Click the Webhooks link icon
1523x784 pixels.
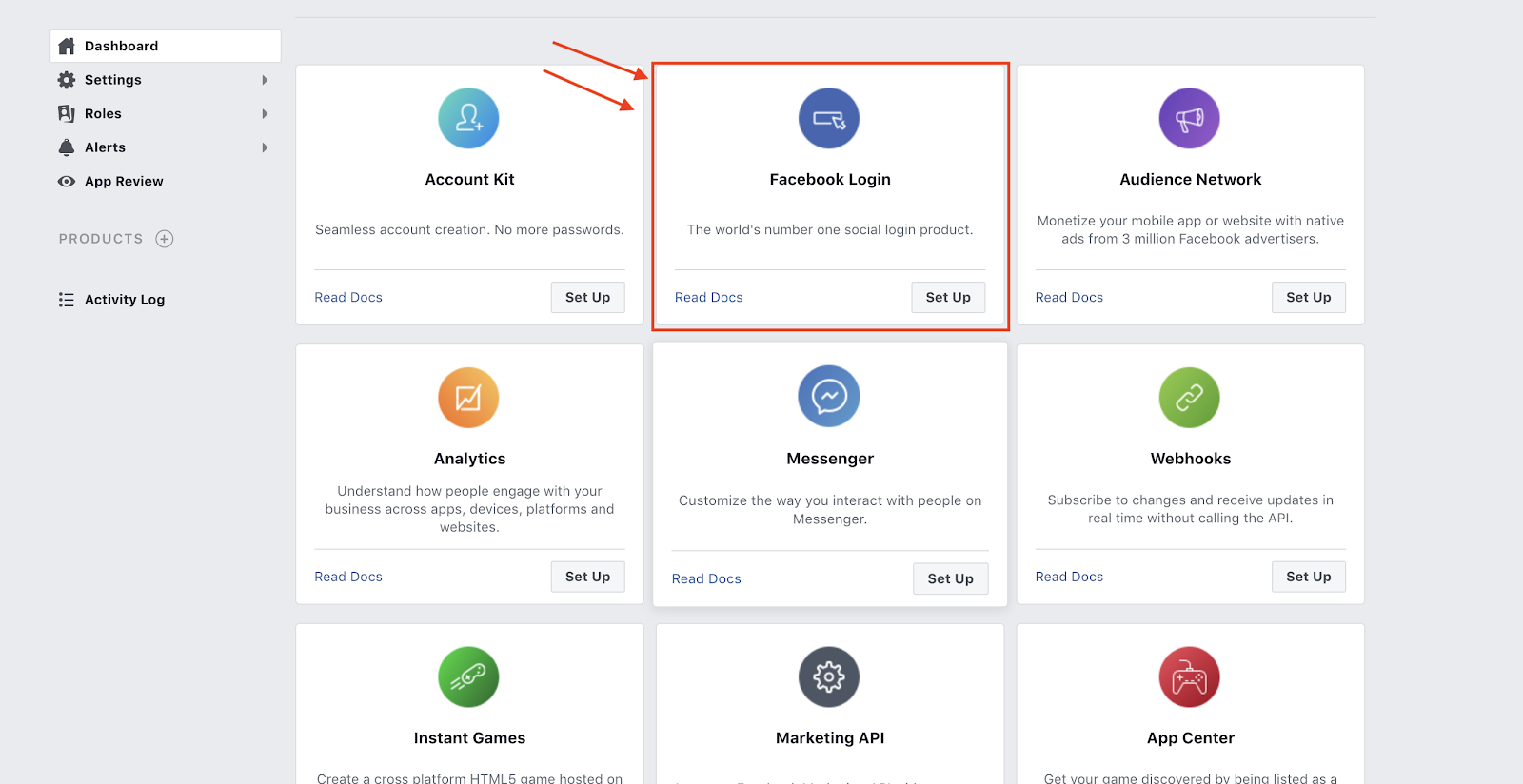[x=1190, y=398]
